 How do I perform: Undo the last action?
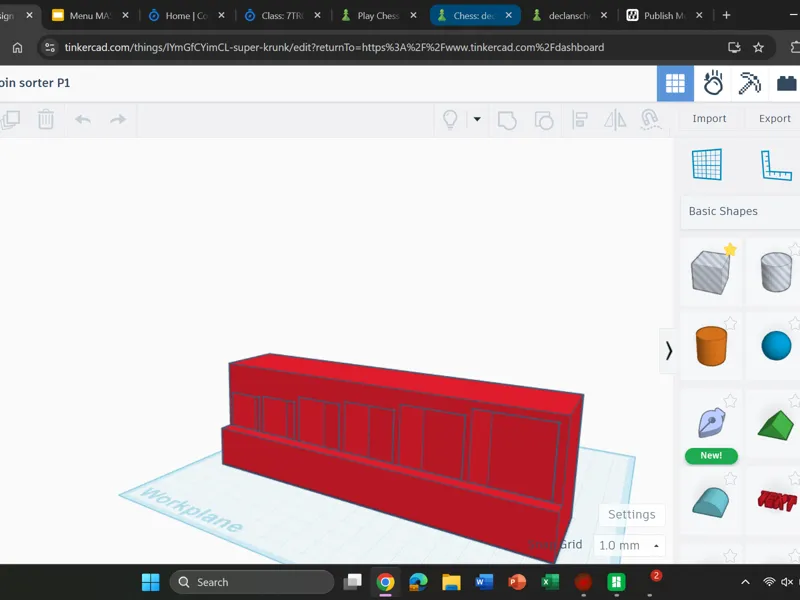point(83,119)
